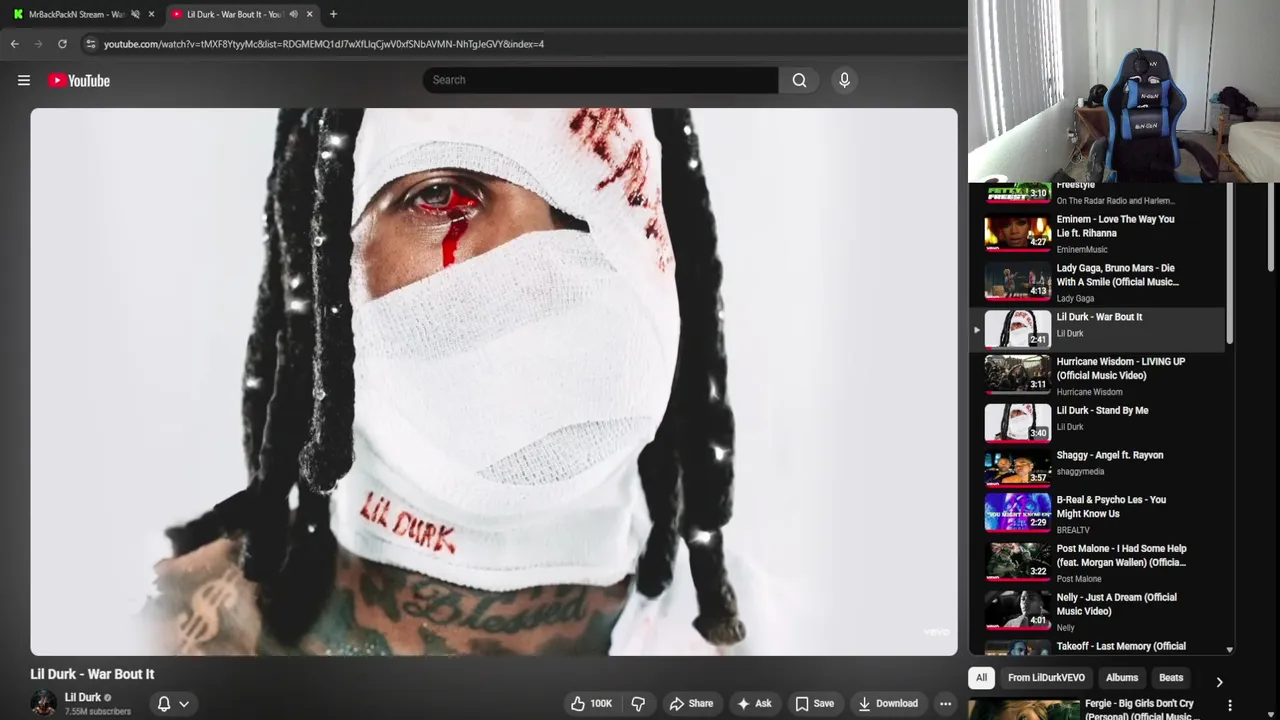The height and width of the screenshot is (720, 1280).
Task: Go back using browser back arrow
Action: tap(14, 44)
